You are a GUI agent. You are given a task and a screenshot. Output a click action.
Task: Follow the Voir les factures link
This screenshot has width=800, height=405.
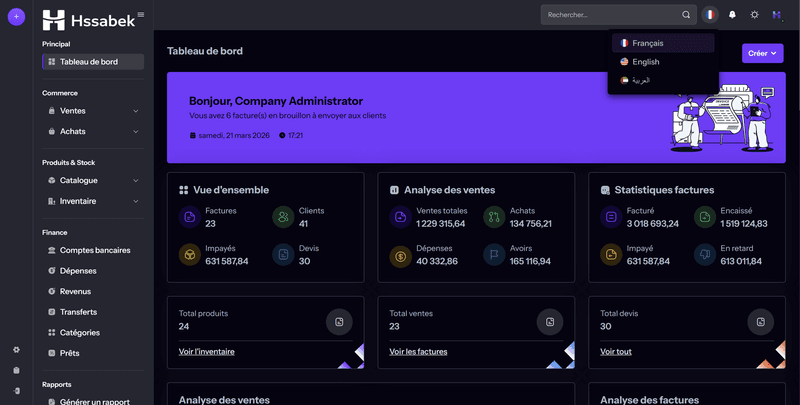(x=418, y=351)
